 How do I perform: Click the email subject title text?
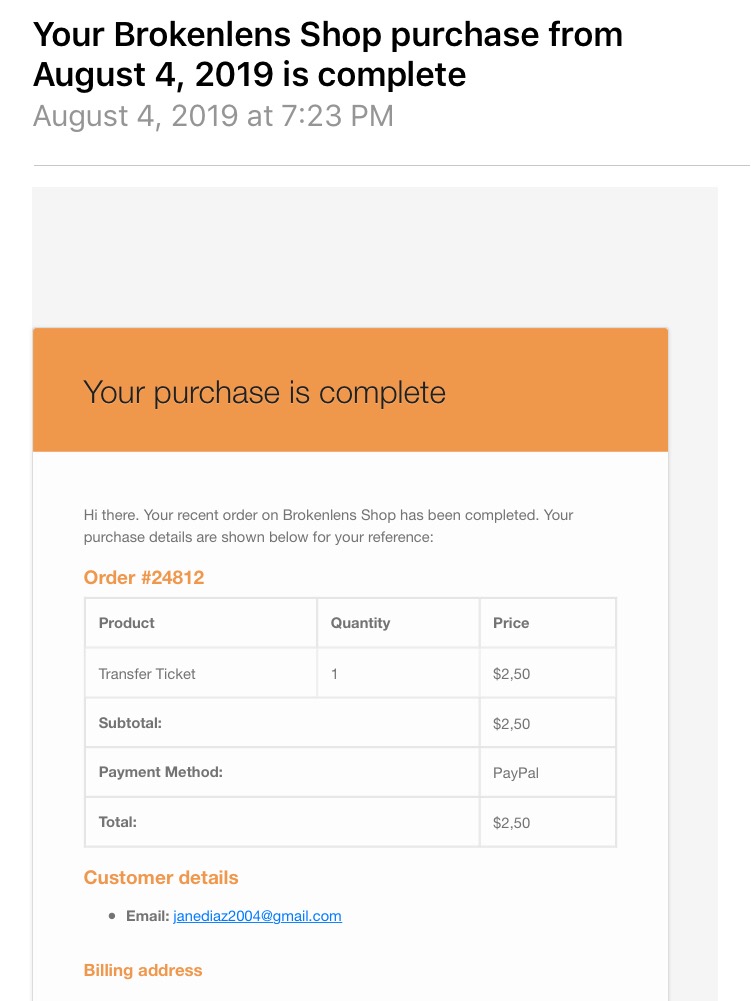[x=328, y=54]
